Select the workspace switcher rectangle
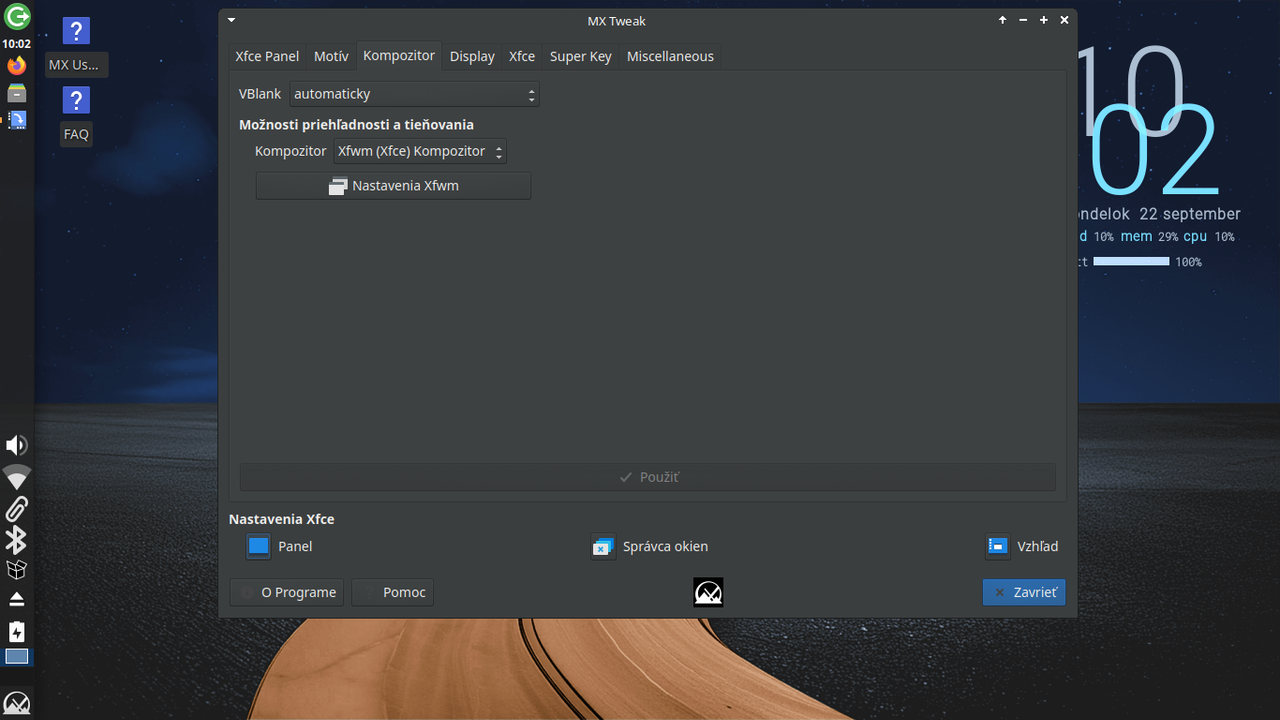Viewport: 1280px width, 720px height. pyautogui.click(x=17, y=657)
